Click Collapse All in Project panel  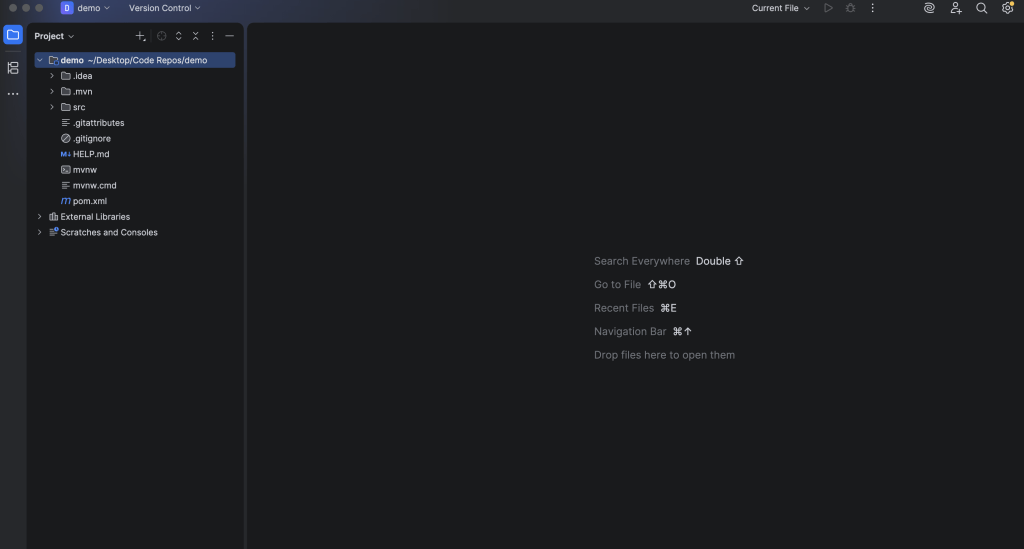(195, 36)
